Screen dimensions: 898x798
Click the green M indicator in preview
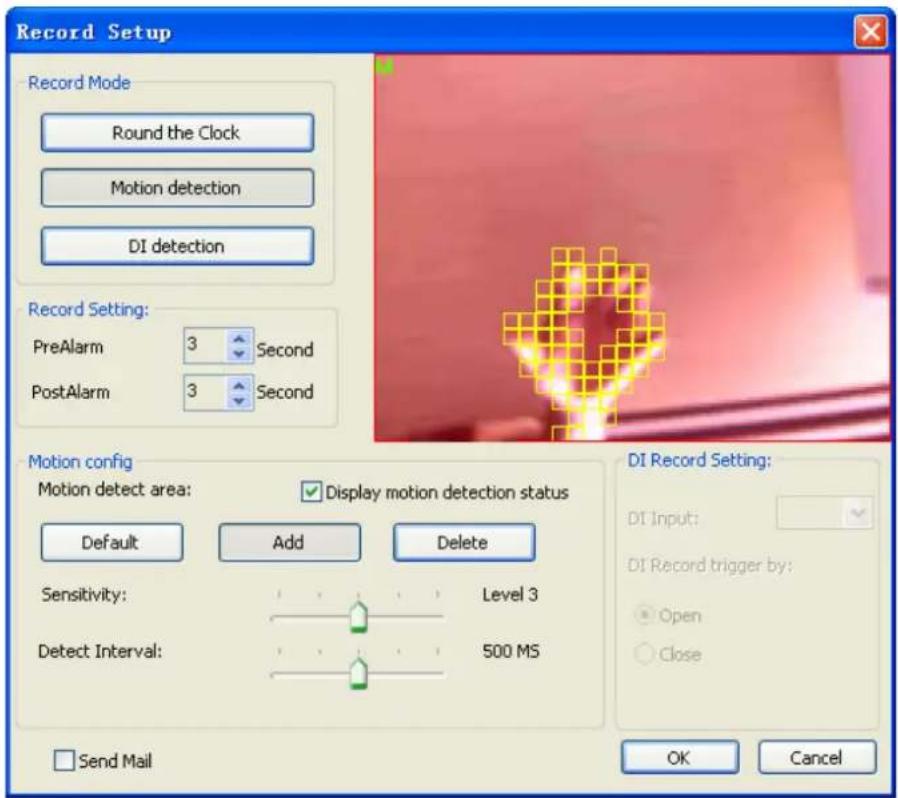coord(385,67)
